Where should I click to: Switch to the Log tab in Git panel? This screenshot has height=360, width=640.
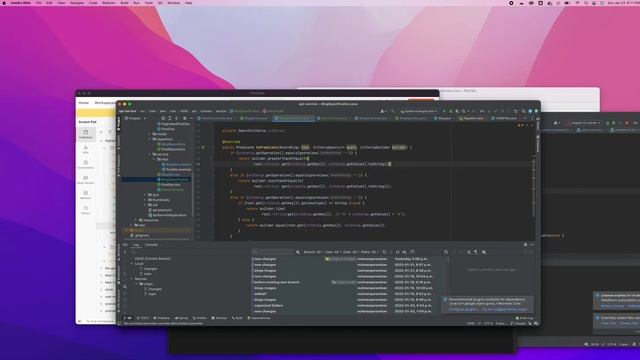[136, 245]
